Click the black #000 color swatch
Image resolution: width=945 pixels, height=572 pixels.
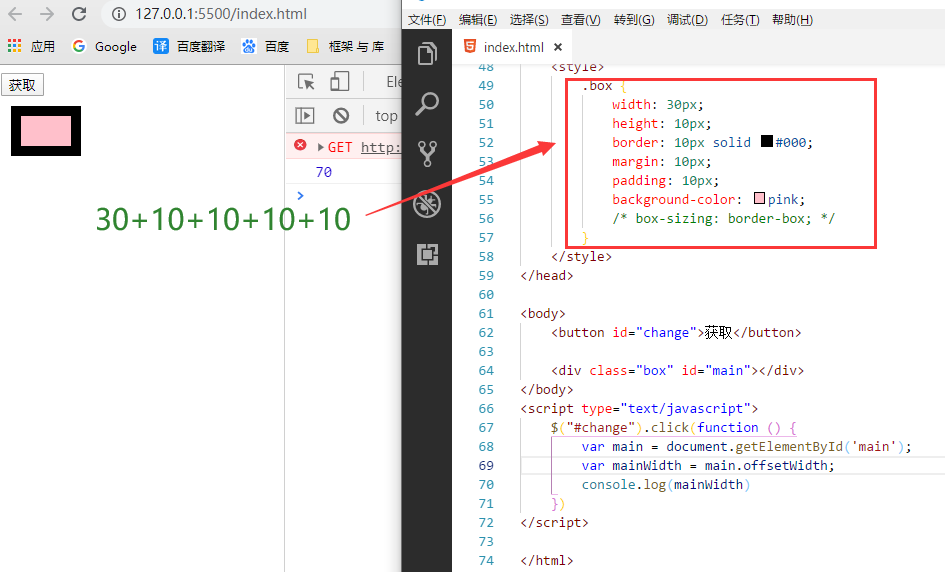click(x=767, y=141)
